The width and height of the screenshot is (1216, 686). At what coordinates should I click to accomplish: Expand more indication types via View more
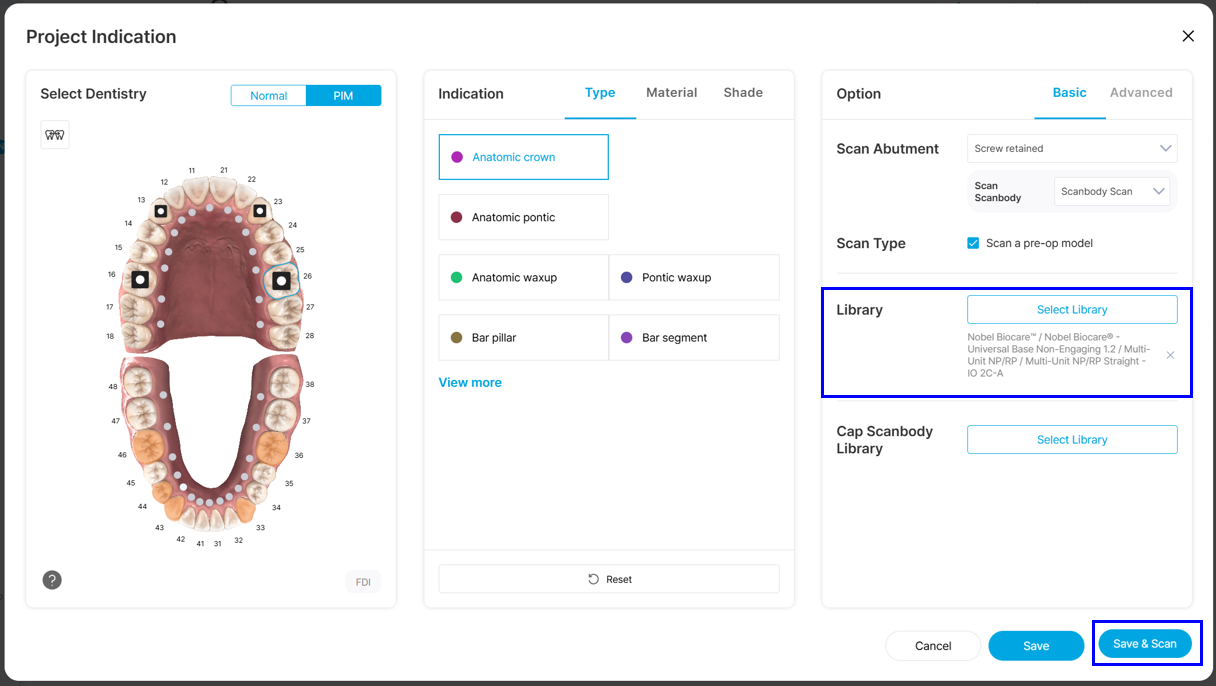(x=470, y=382)
